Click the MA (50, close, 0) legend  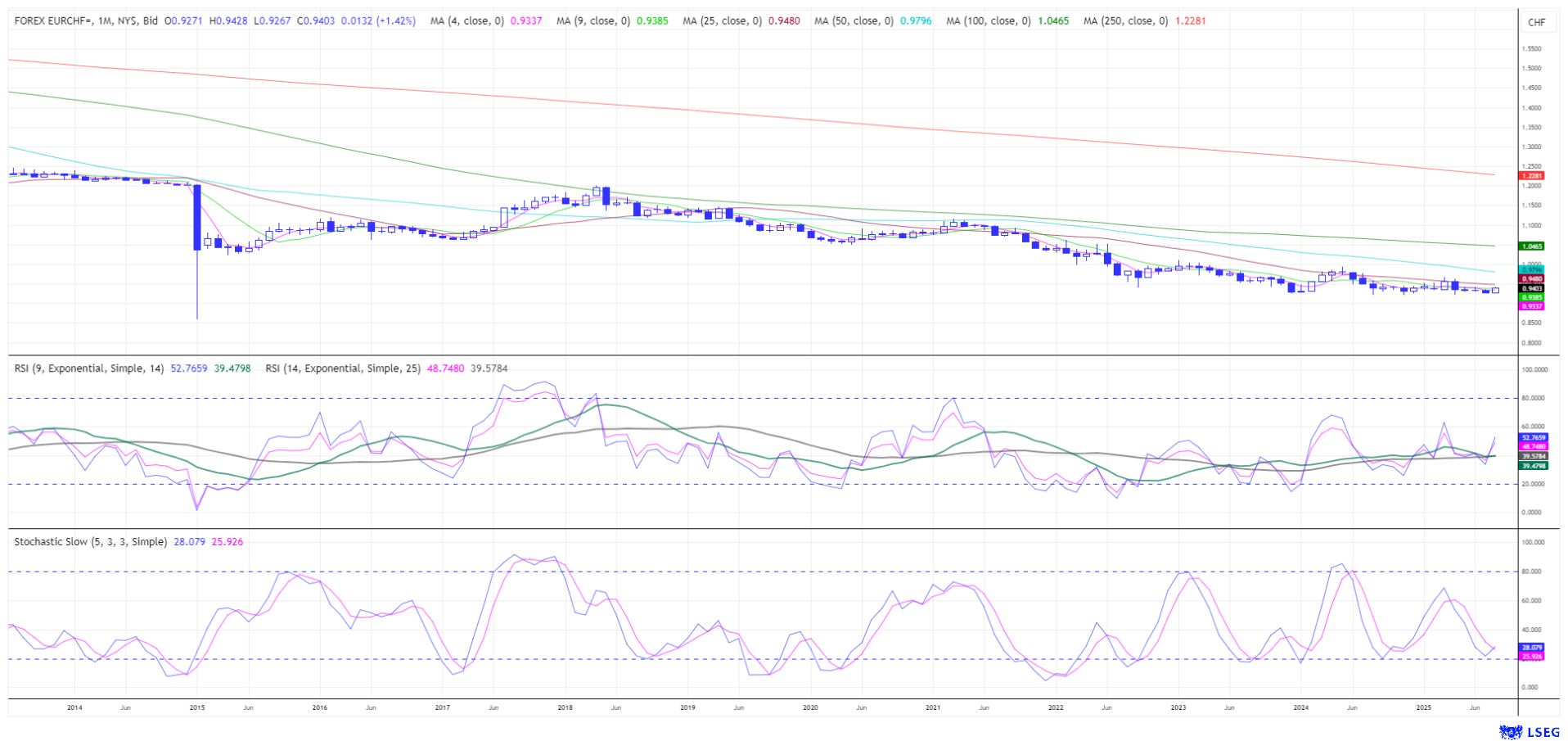[854, 21]
